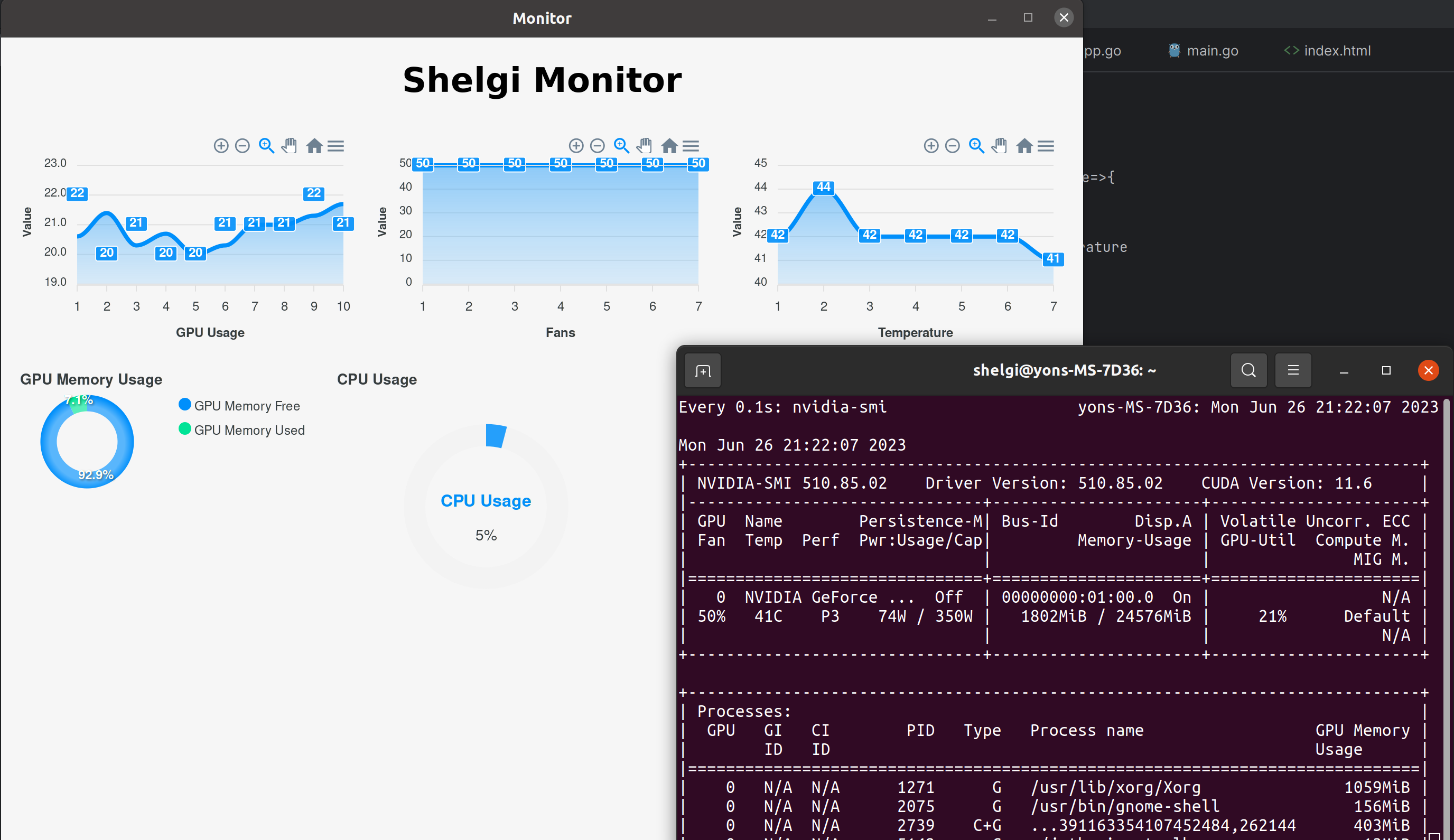This screenshot has height=840, width=1454.
Task: Open export menu on Fans chart
Action: (691, 146)
